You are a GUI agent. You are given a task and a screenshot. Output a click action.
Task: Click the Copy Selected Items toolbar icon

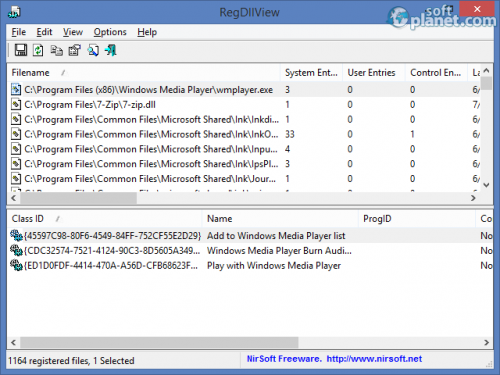[56, 50]
